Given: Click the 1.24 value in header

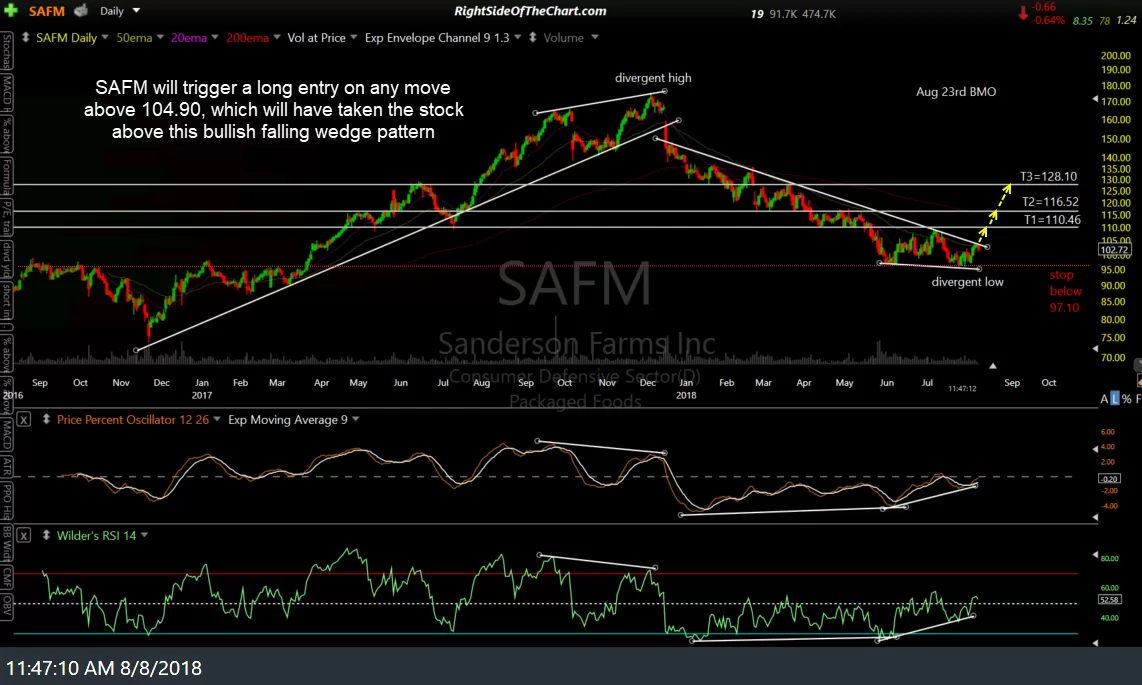Looking at the screenshot, I should click(x=1126, y=20).
